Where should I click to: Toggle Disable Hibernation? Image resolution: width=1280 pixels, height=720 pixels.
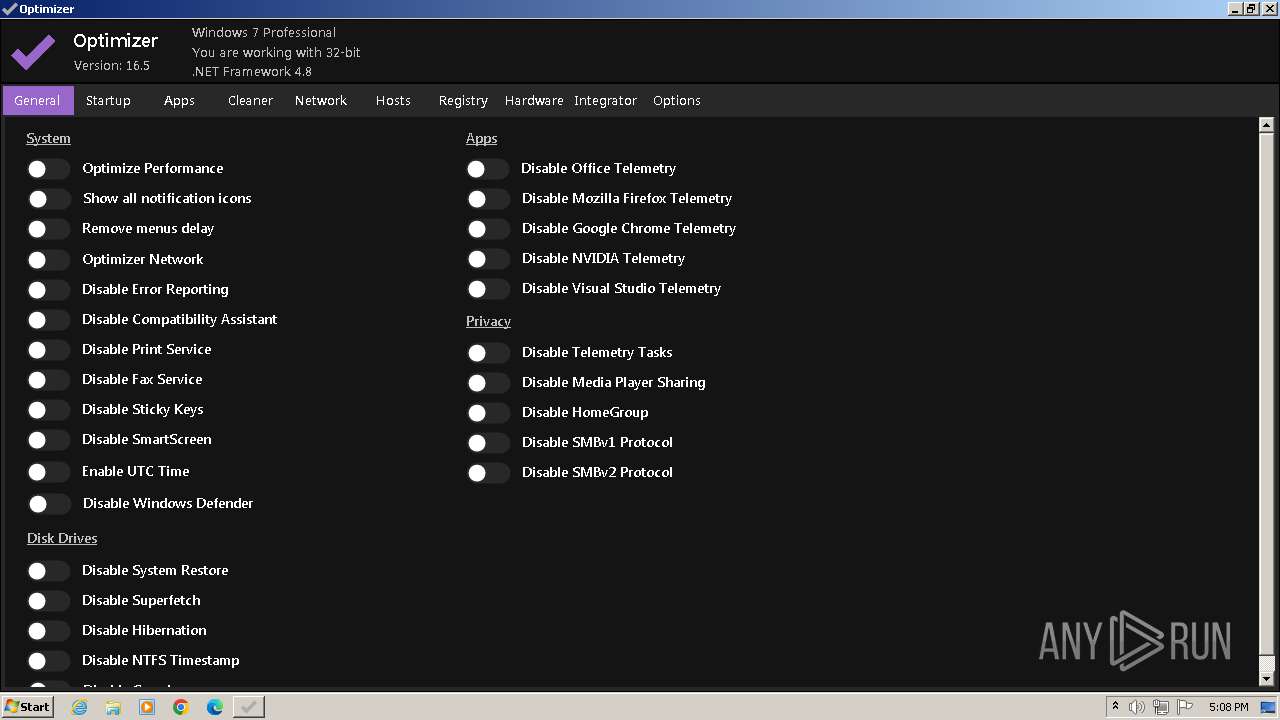48,631
